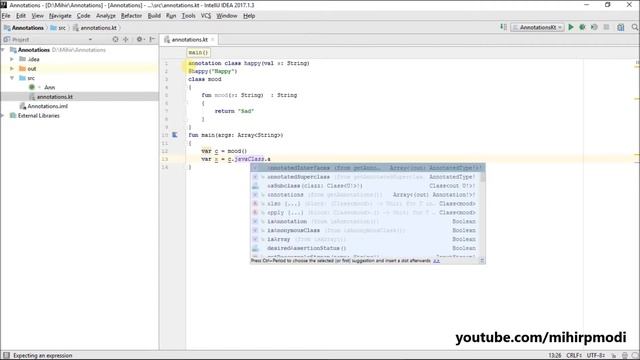Collapse the Annotations project root arrow
Screen dimensions: 640x360
pos(3,50)
